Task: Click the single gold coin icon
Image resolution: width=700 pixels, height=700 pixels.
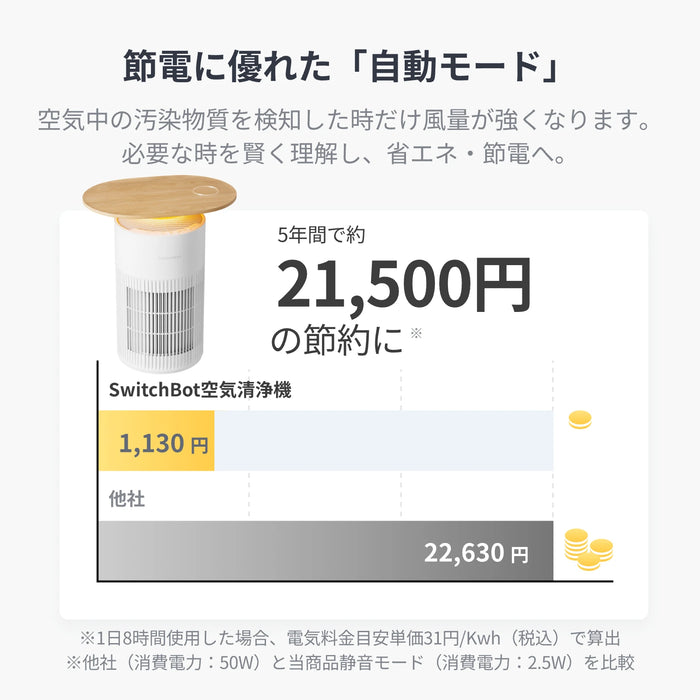Action: (x=579, y=420)
